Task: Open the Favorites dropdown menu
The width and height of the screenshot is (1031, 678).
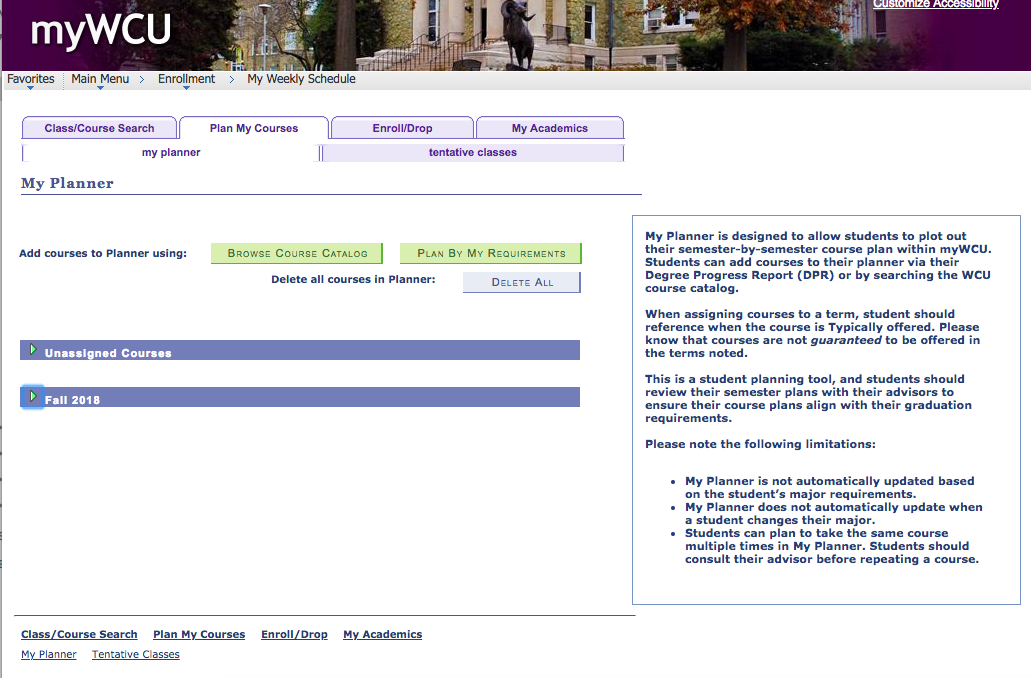Action: [x=30, y=79]
